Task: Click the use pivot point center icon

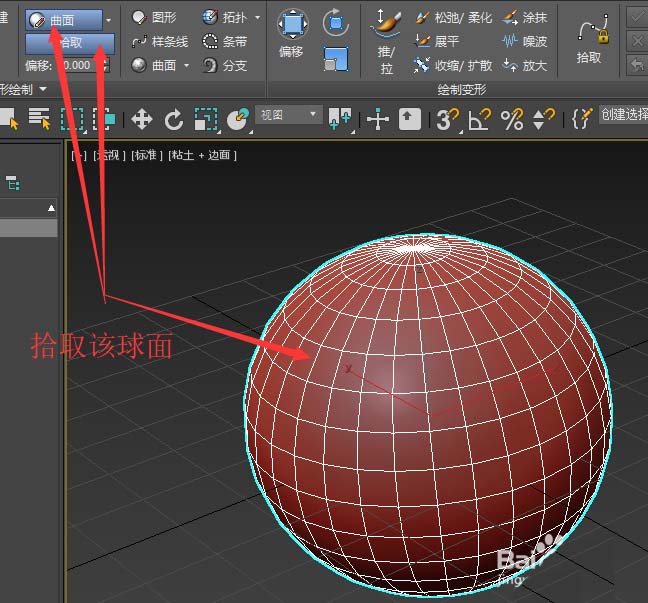Action: coord(340,120)
